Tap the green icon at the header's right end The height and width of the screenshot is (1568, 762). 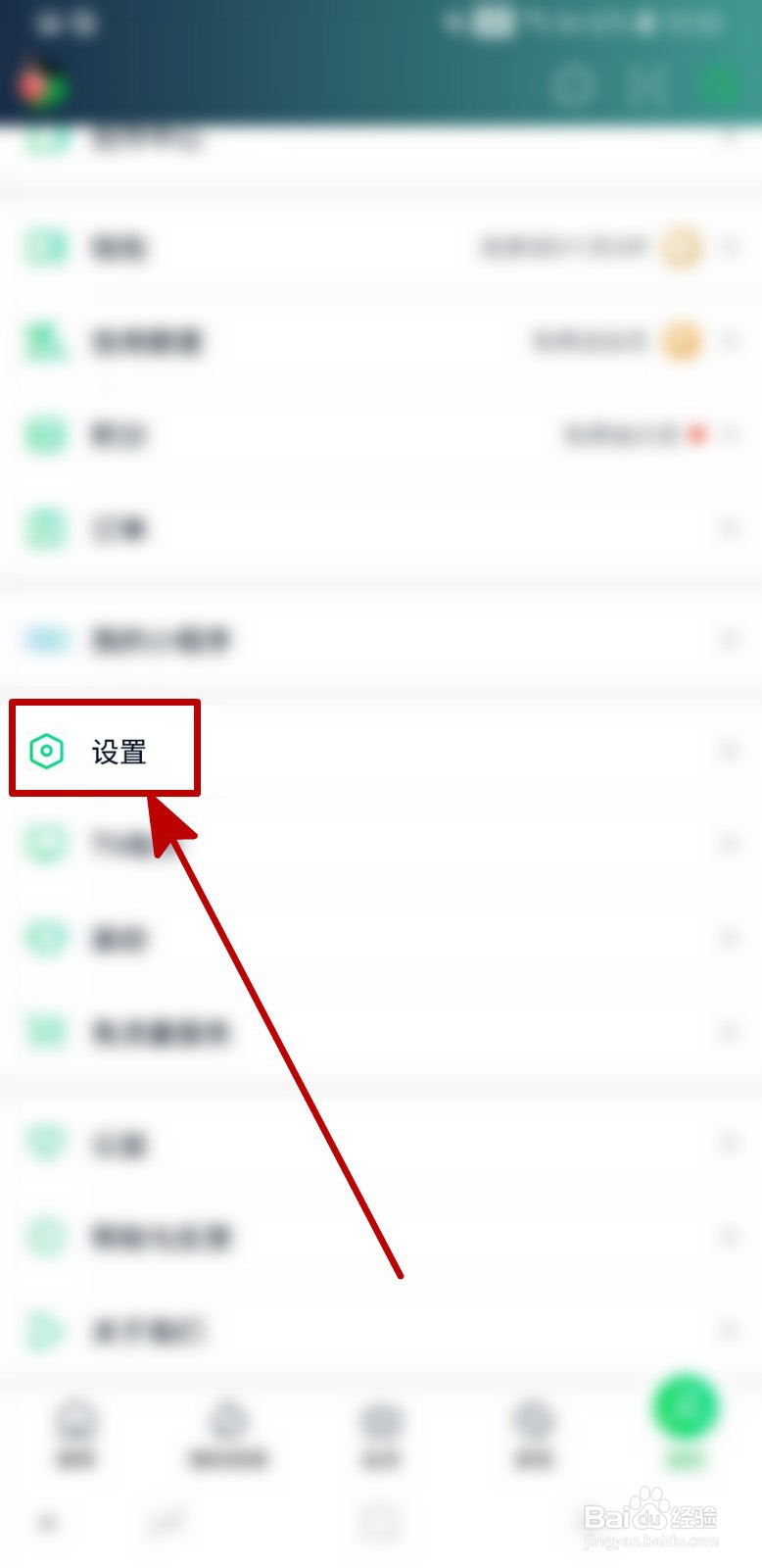(721, 86)
